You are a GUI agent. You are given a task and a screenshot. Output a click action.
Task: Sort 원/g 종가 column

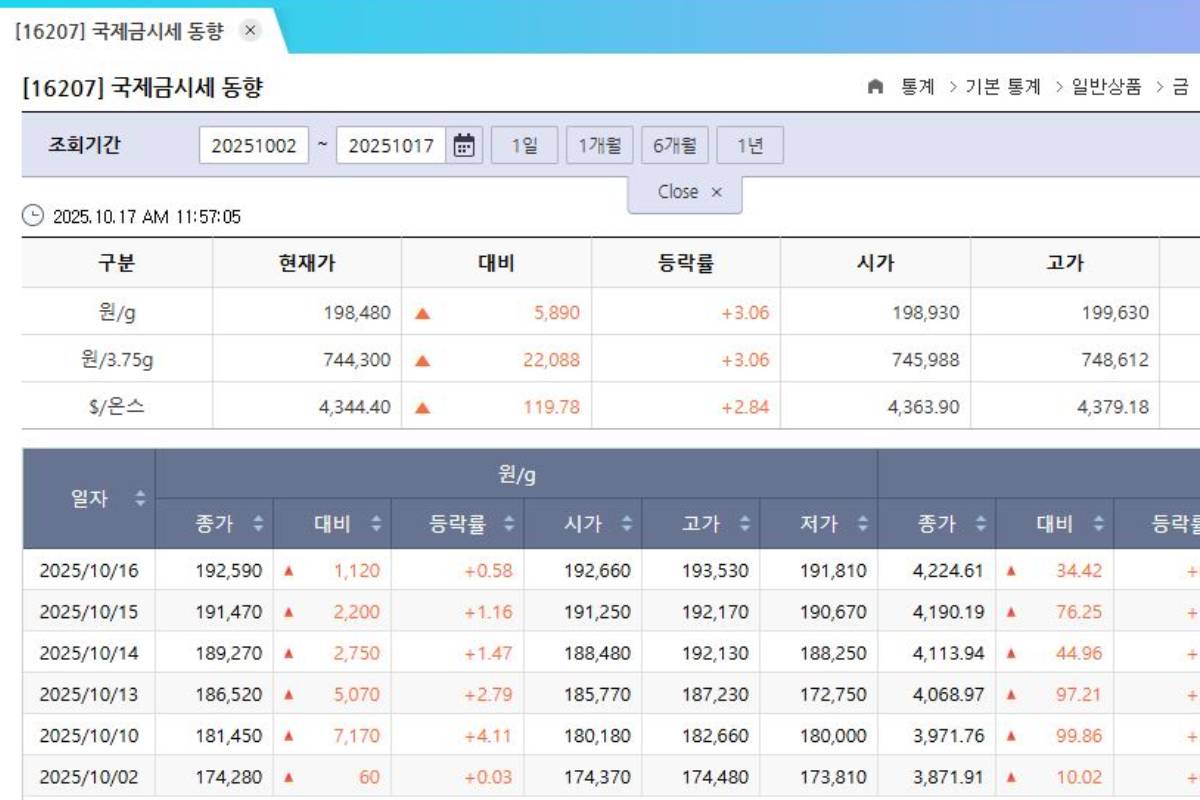point(258,523)
